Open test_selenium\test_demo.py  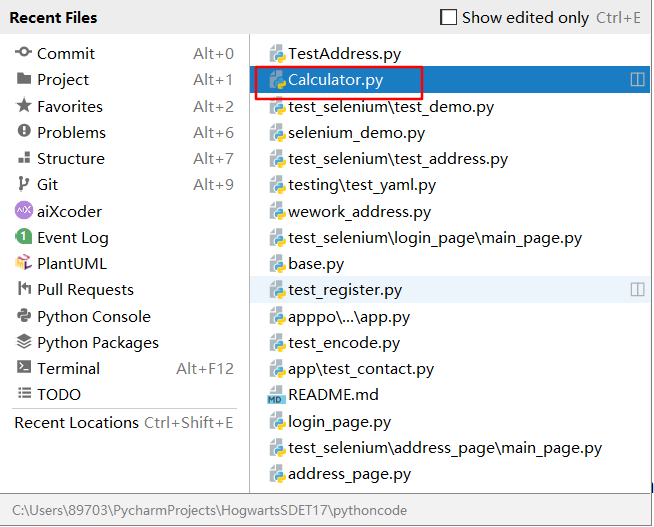click(450, 107)
